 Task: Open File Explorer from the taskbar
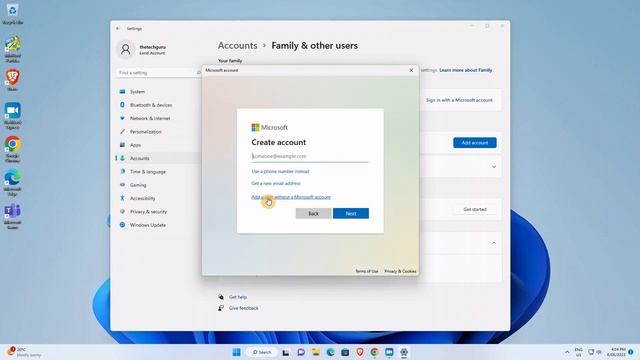point(316,352)
